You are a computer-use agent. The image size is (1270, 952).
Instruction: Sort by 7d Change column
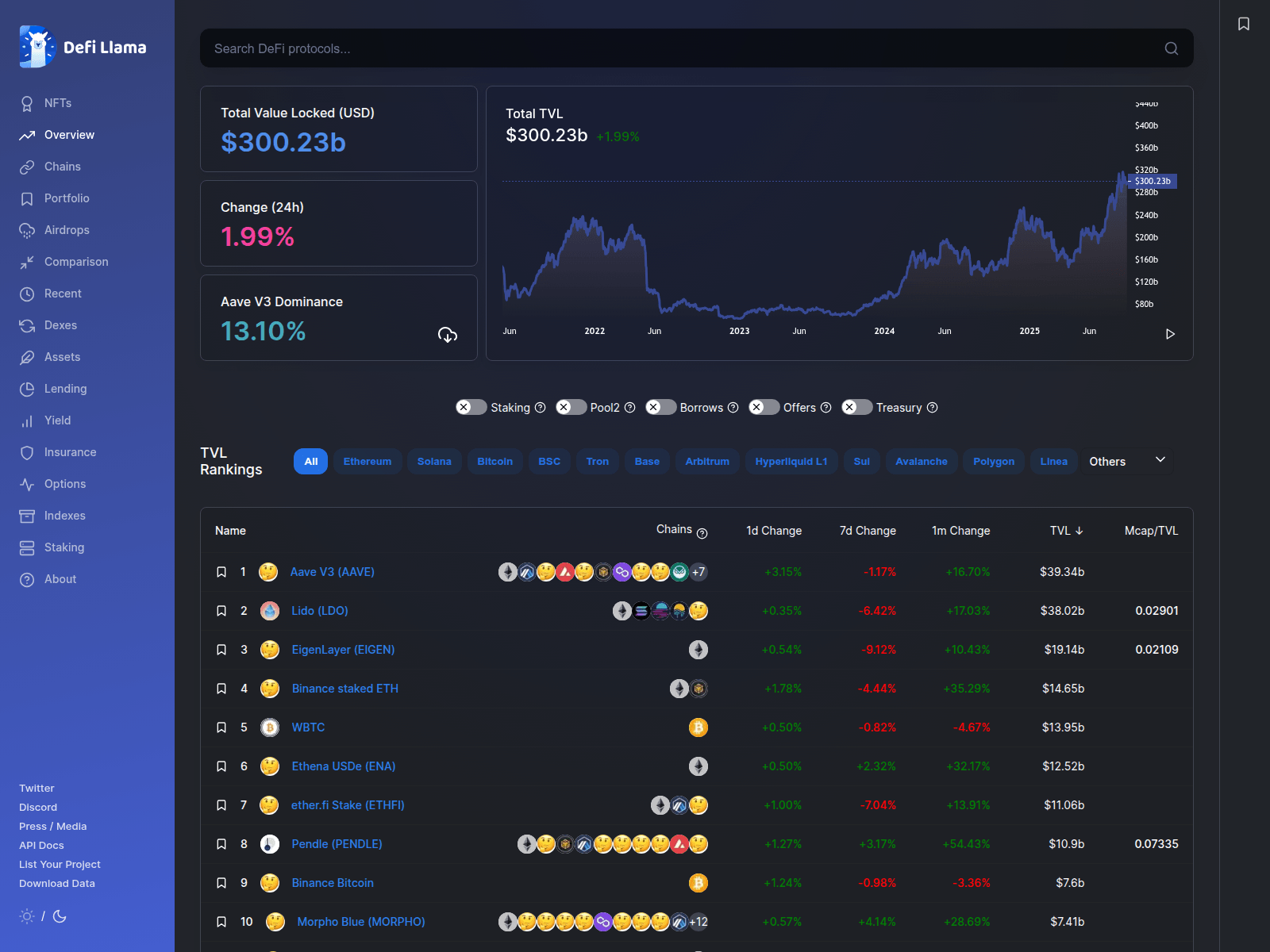[868, 531]
